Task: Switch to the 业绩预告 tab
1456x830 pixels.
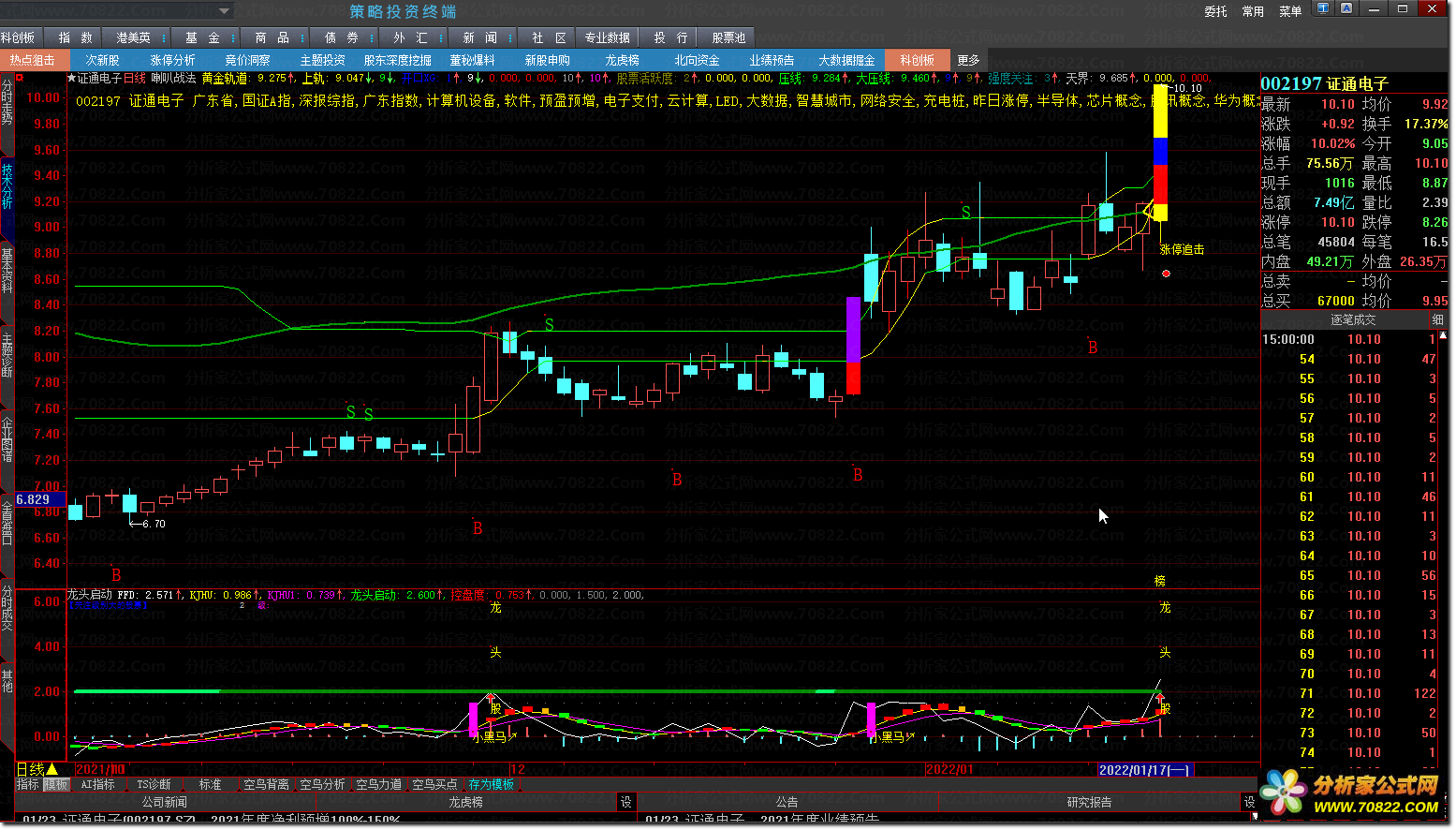Action: pyautogui.click(x=772, y=60)
